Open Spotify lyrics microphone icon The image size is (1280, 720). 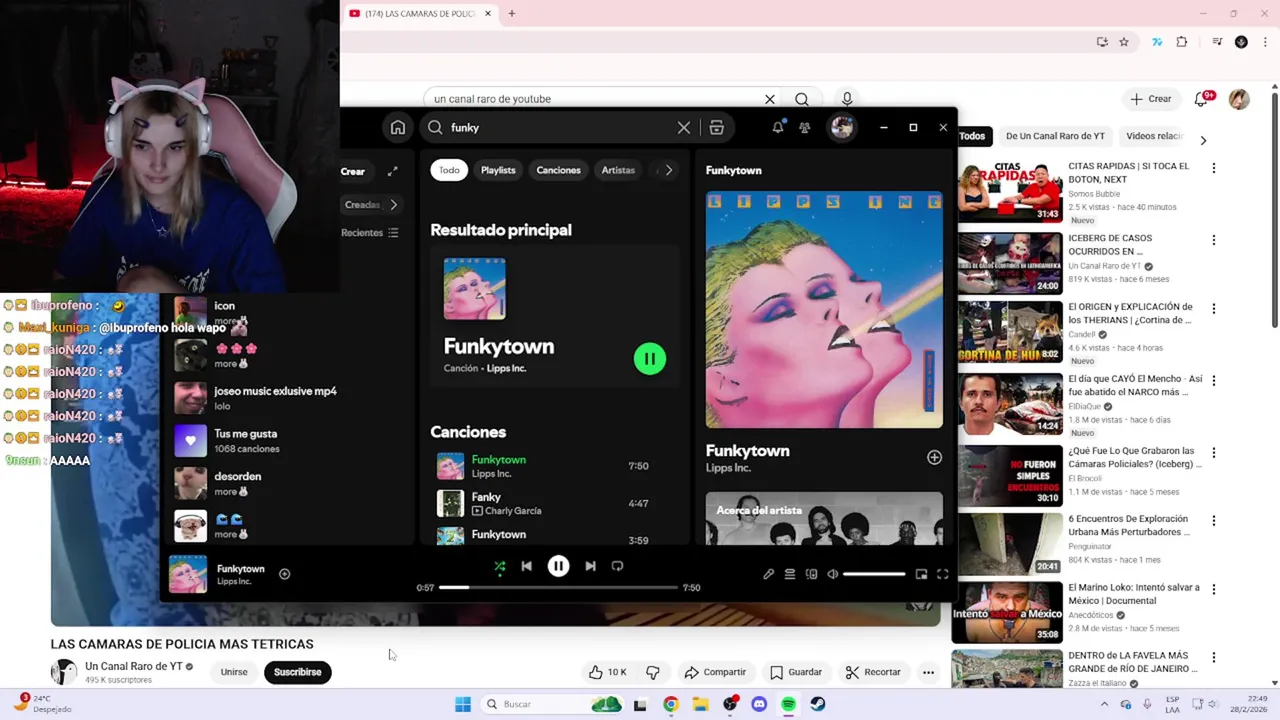pos(768,574)
